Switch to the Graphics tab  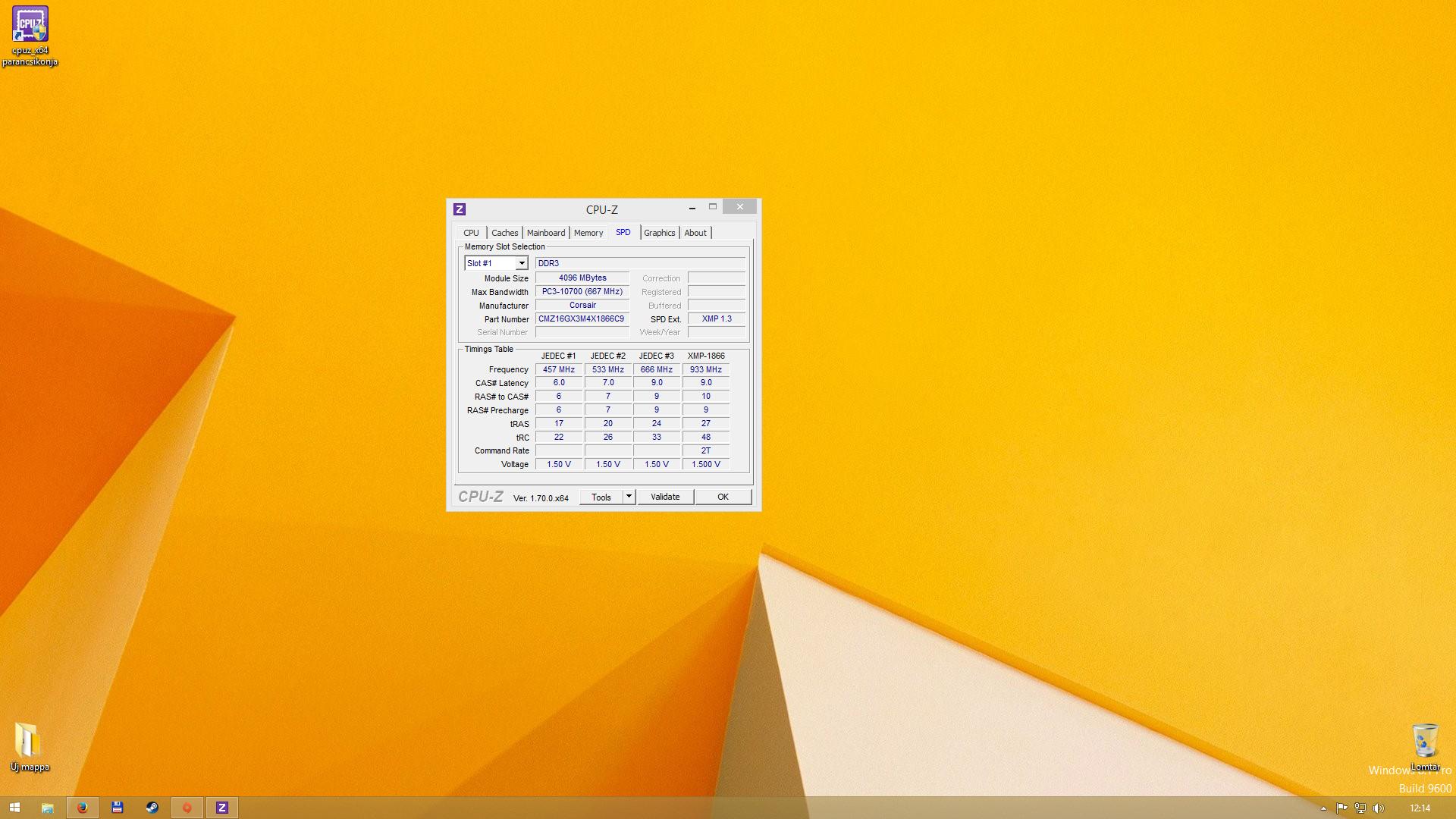click(x=660, y=233)
